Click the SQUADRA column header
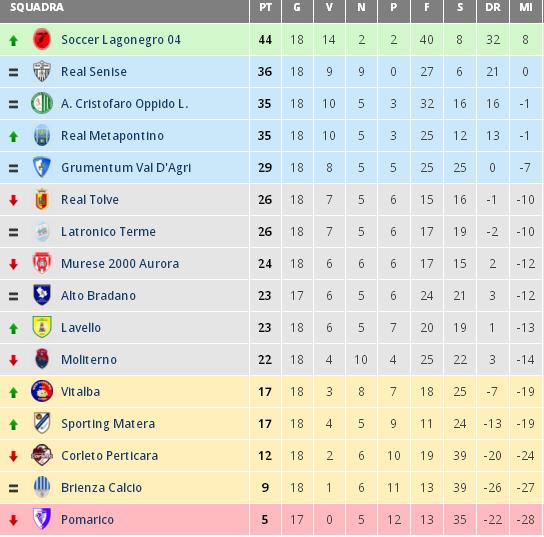The width and height of the screenshot is (544, 537). [37, 7]
